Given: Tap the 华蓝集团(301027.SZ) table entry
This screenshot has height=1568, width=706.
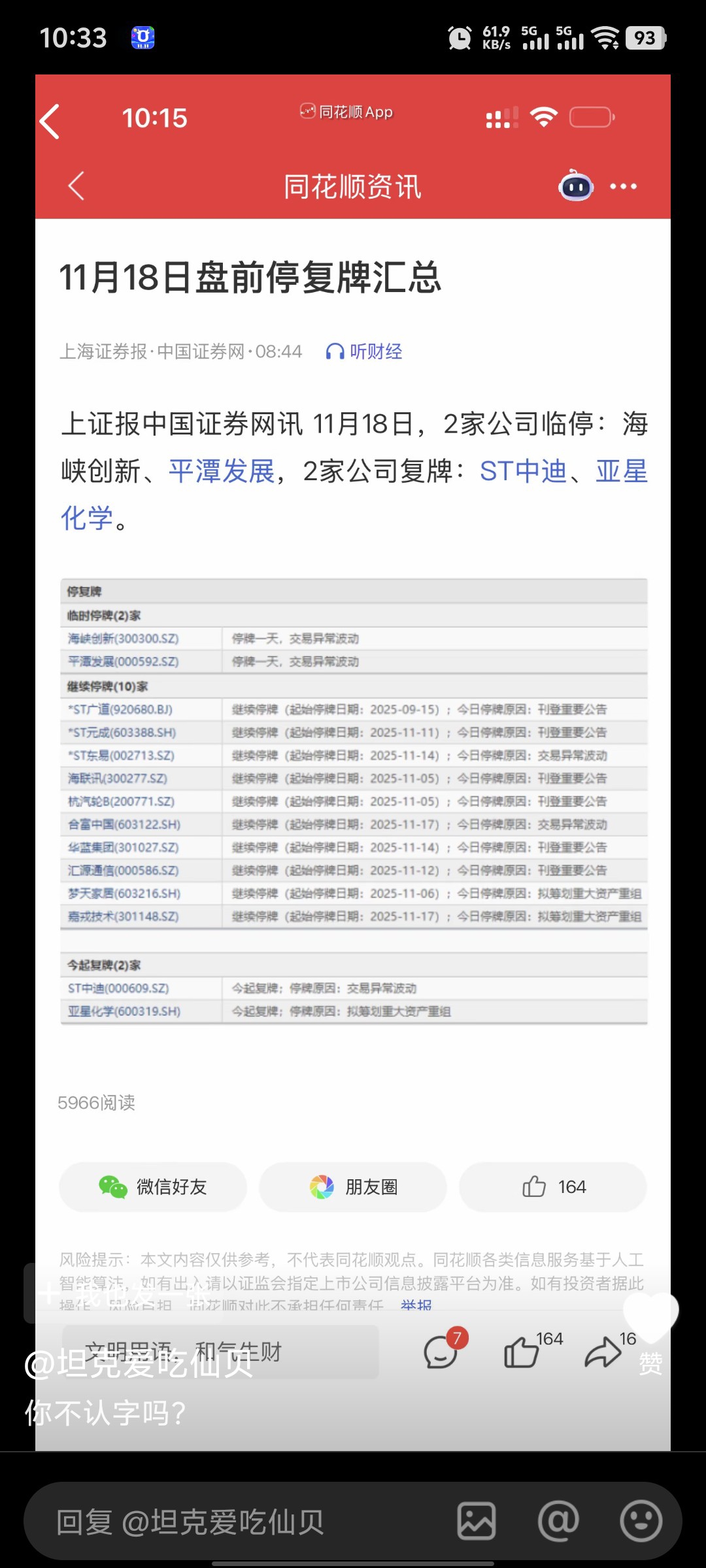Looking at the screenshot, I should coord(124,847).
